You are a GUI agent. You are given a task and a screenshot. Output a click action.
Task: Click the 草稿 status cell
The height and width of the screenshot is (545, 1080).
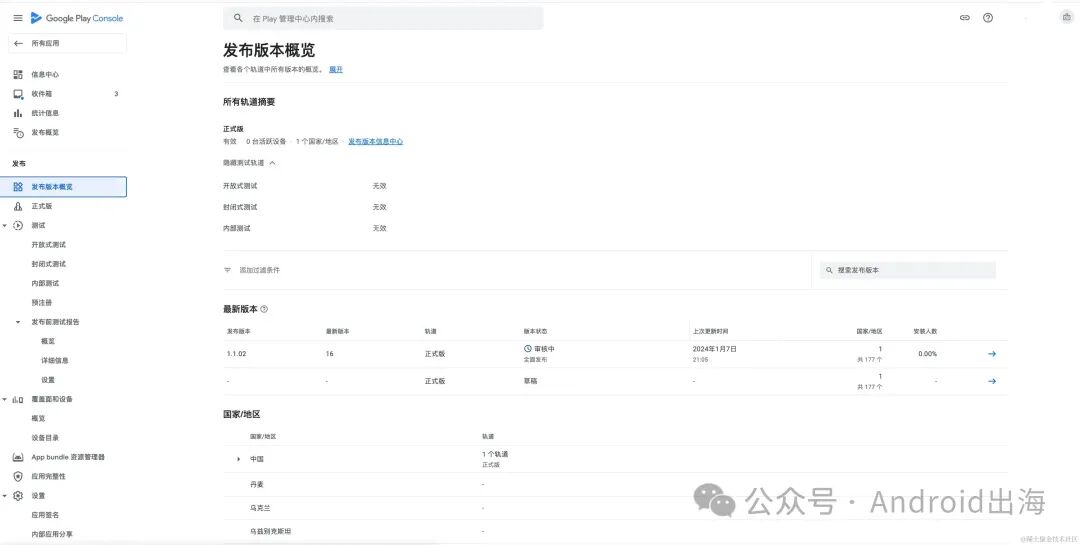coord(530,381)
